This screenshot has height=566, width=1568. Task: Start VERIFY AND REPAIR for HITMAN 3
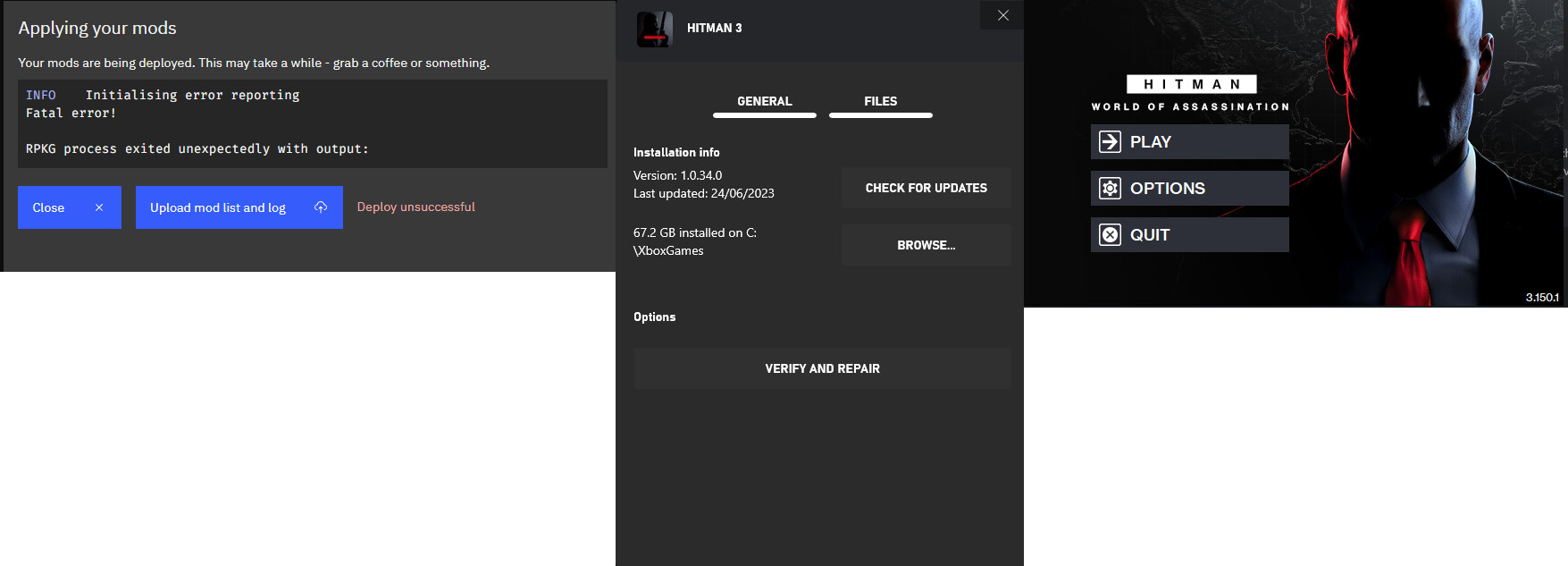[x=823, y=368]
